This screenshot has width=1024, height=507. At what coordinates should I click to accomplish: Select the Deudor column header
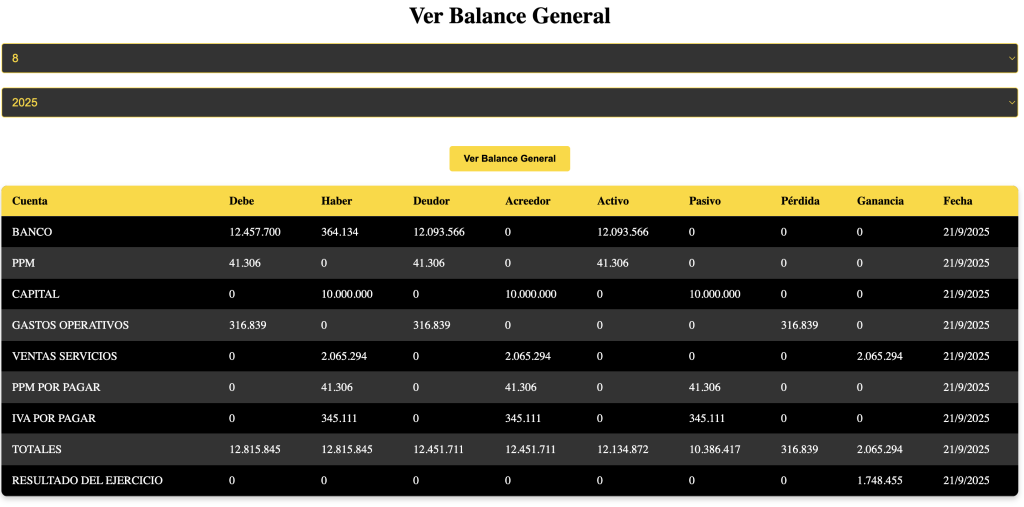coord(431,201)
